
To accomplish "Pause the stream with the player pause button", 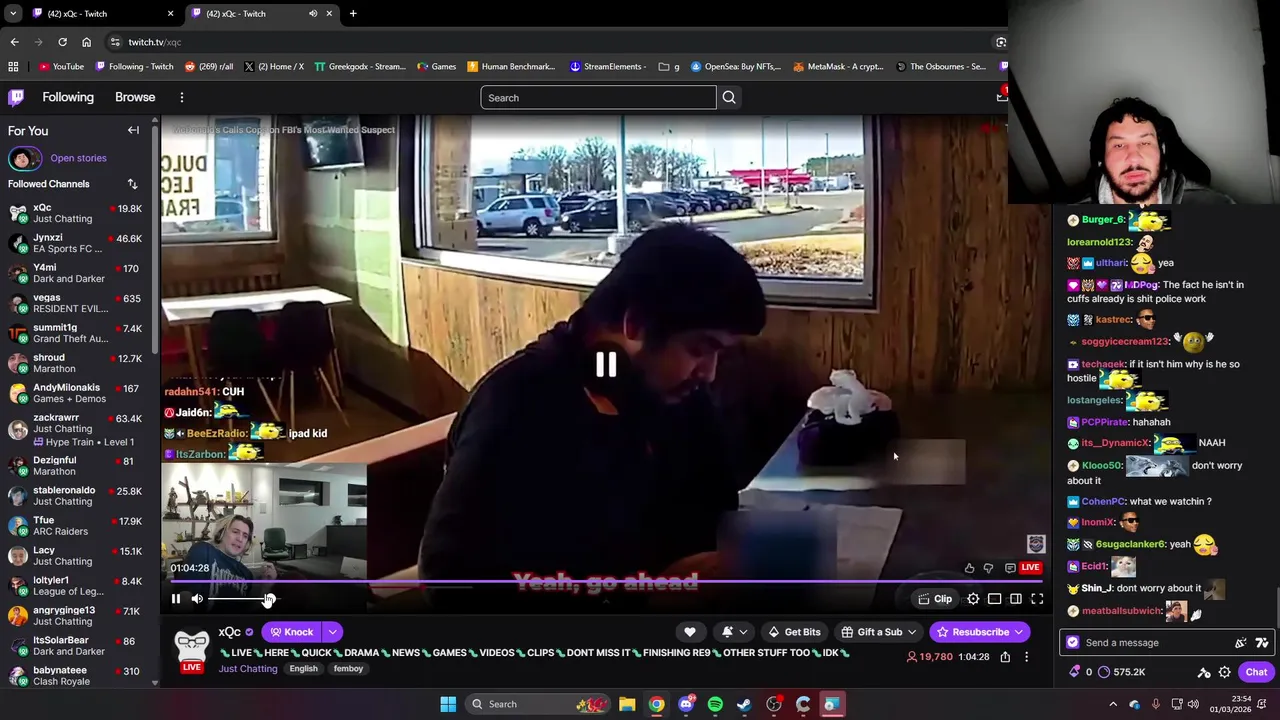I will (x=176, y=599).
